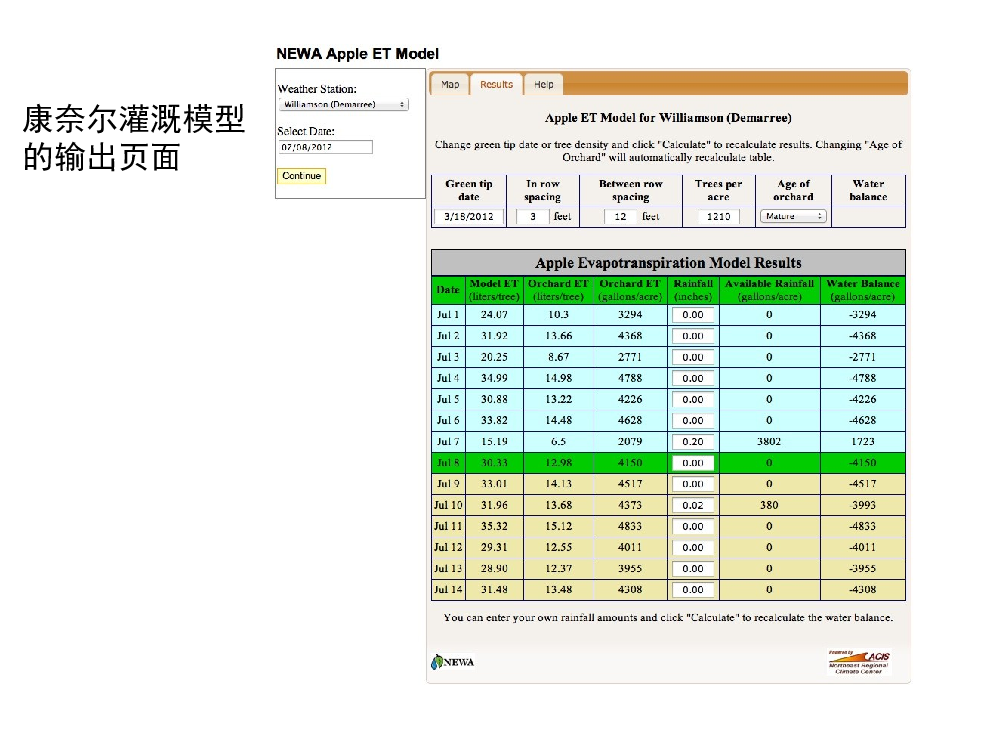The image size is (1000, 750).
Task: Edit the Trees per acre field
Action: click(x=718, y=216)
